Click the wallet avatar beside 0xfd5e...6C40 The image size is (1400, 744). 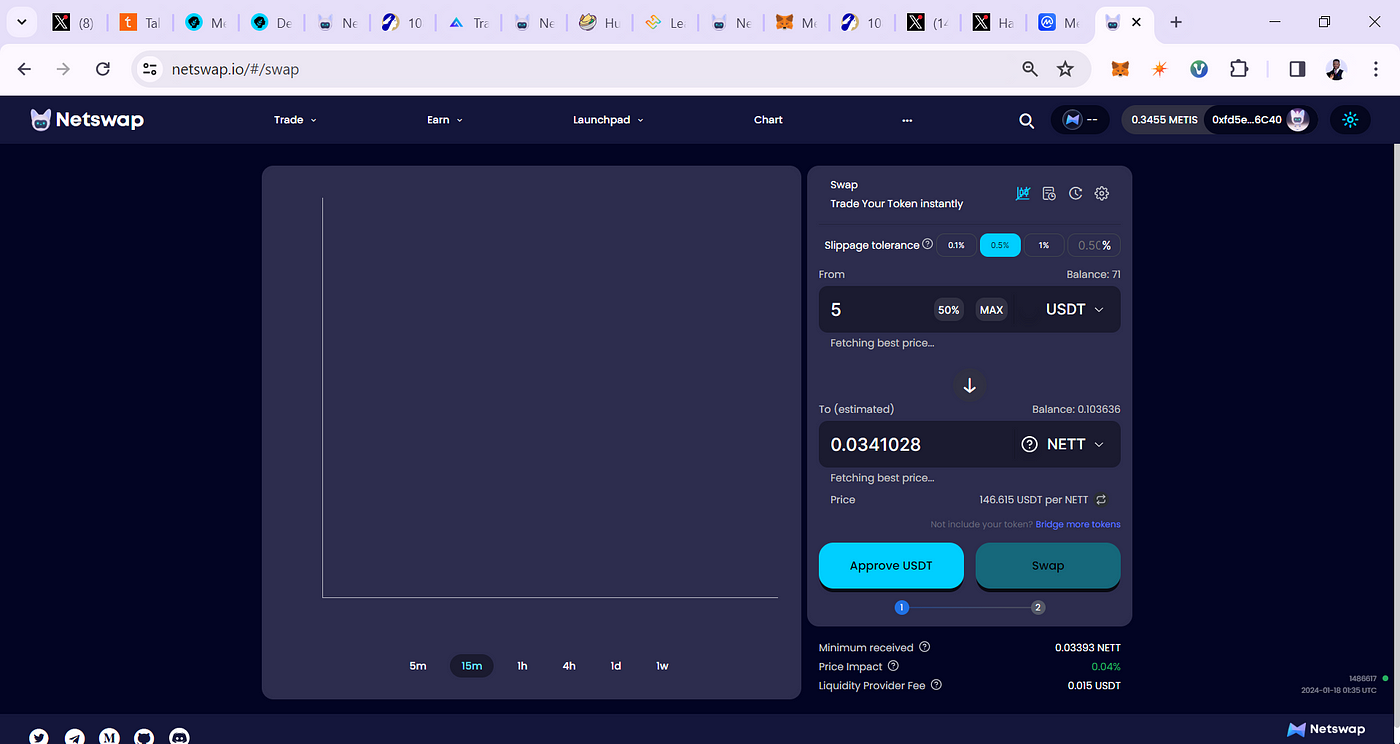click(1298, 120)
